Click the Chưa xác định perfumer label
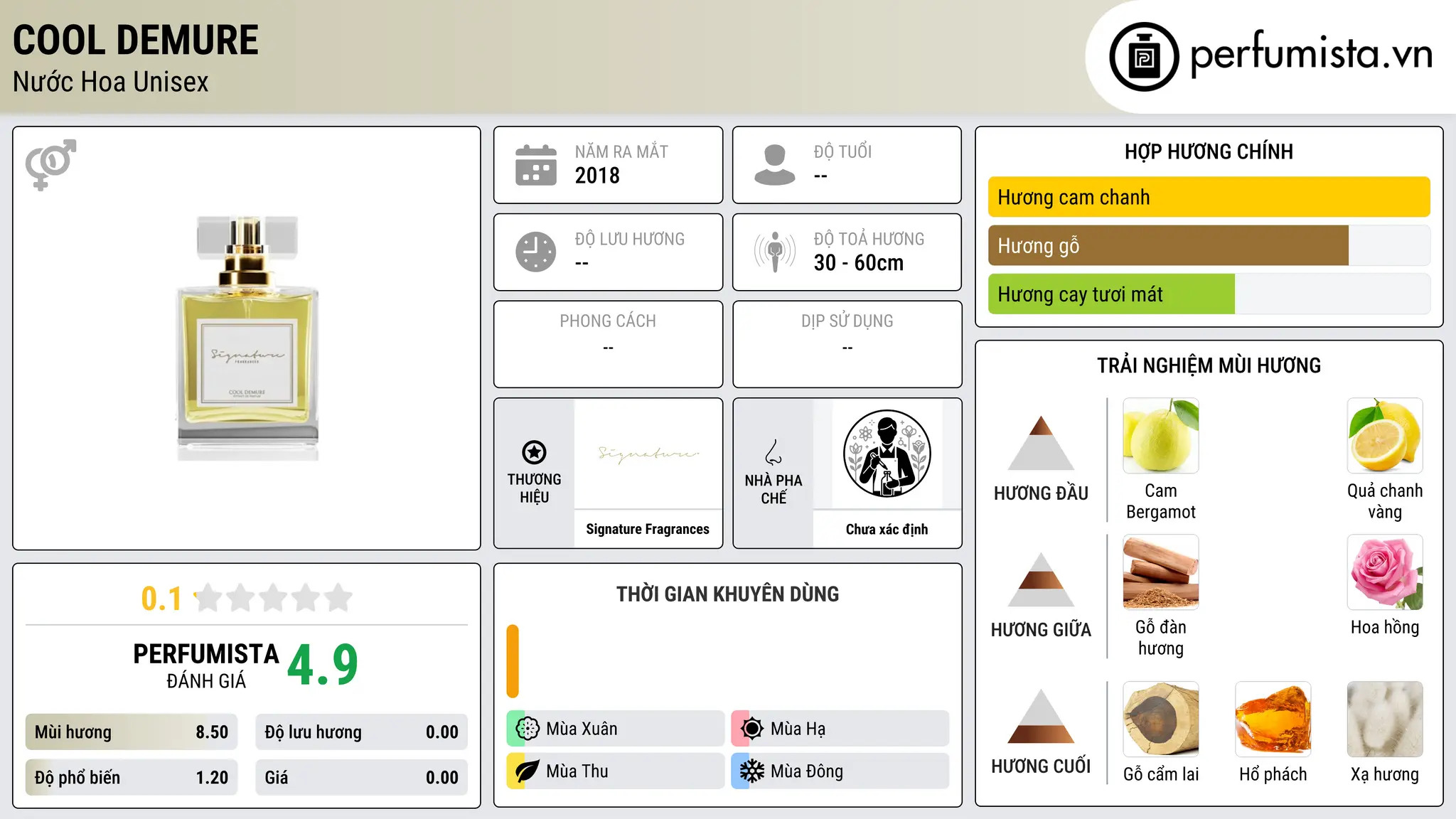 887,529
